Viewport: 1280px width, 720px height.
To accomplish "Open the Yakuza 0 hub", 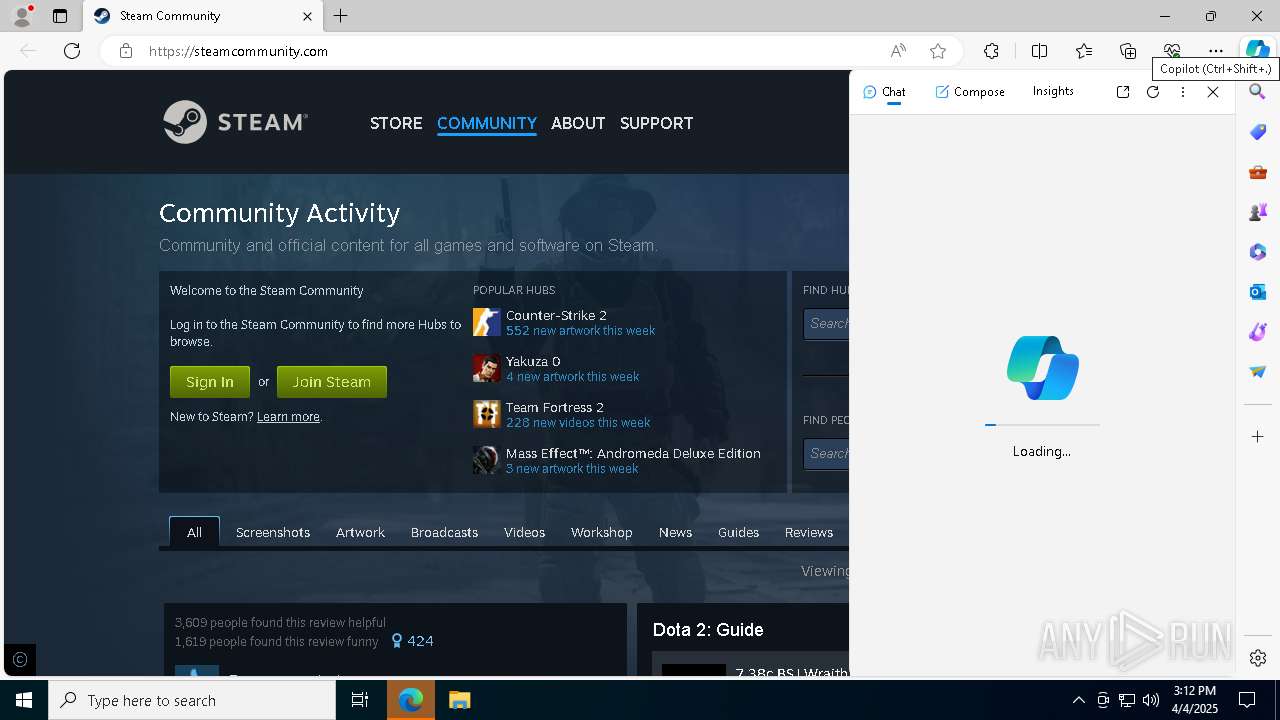I will 533,361.
